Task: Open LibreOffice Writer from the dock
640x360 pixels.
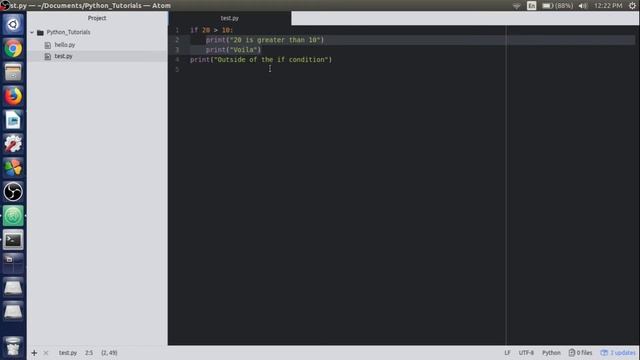Action: 13,120
